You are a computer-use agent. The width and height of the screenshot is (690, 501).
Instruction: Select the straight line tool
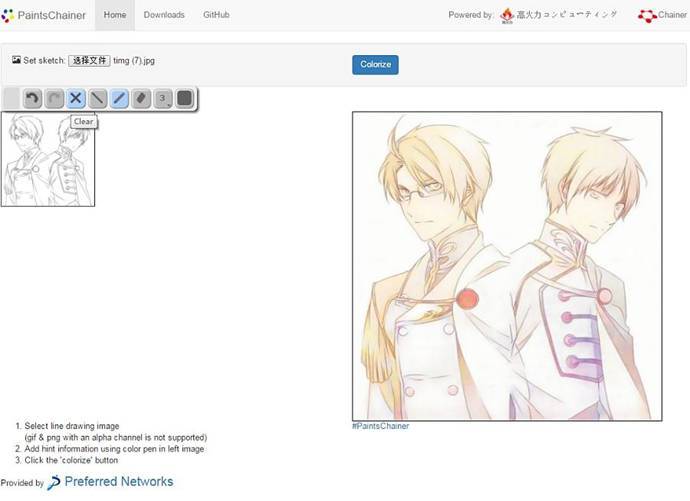coord(98,98)
